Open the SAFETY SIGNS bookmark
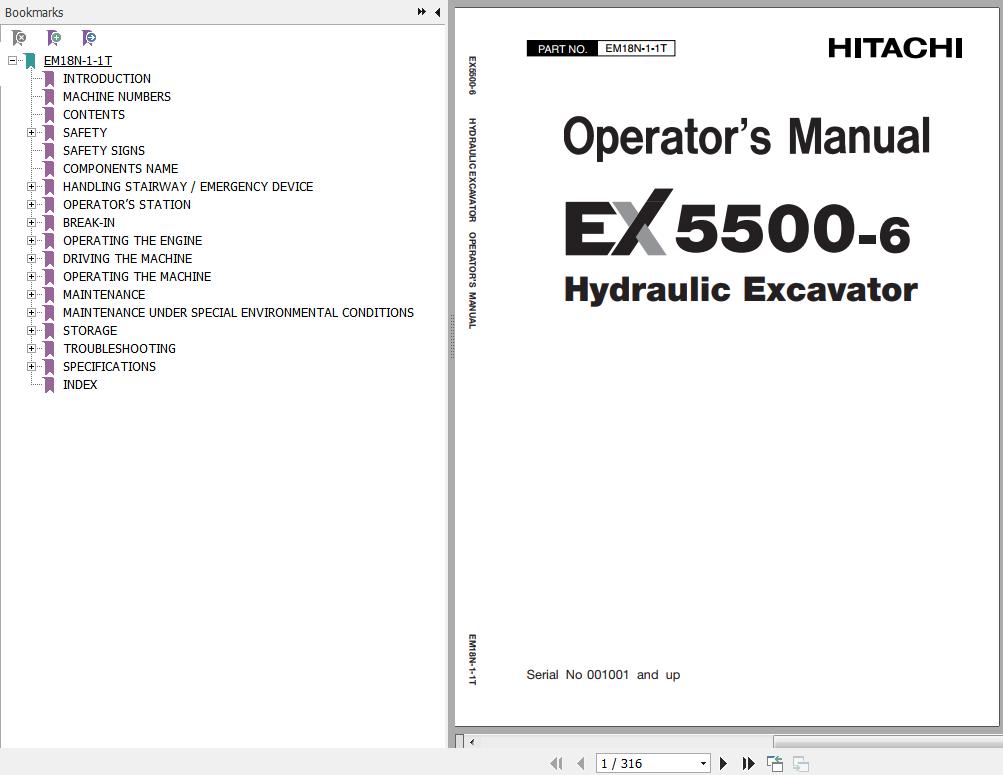 click(104, 151)
